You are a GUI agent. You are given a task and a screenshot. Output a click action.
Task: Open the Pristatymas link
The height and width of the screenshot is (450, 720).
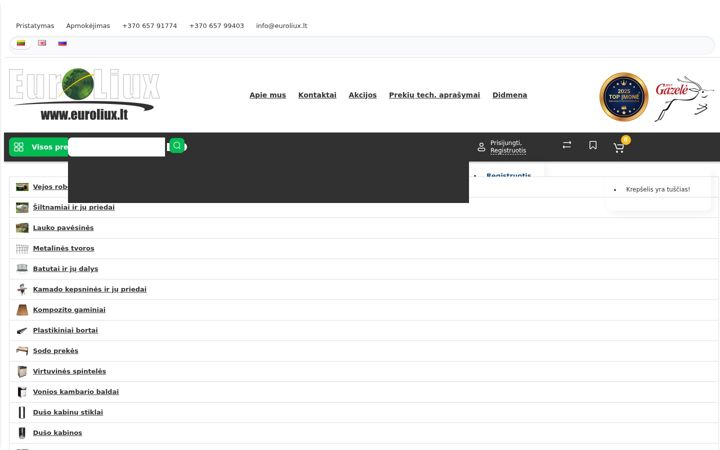pos(35,26)
